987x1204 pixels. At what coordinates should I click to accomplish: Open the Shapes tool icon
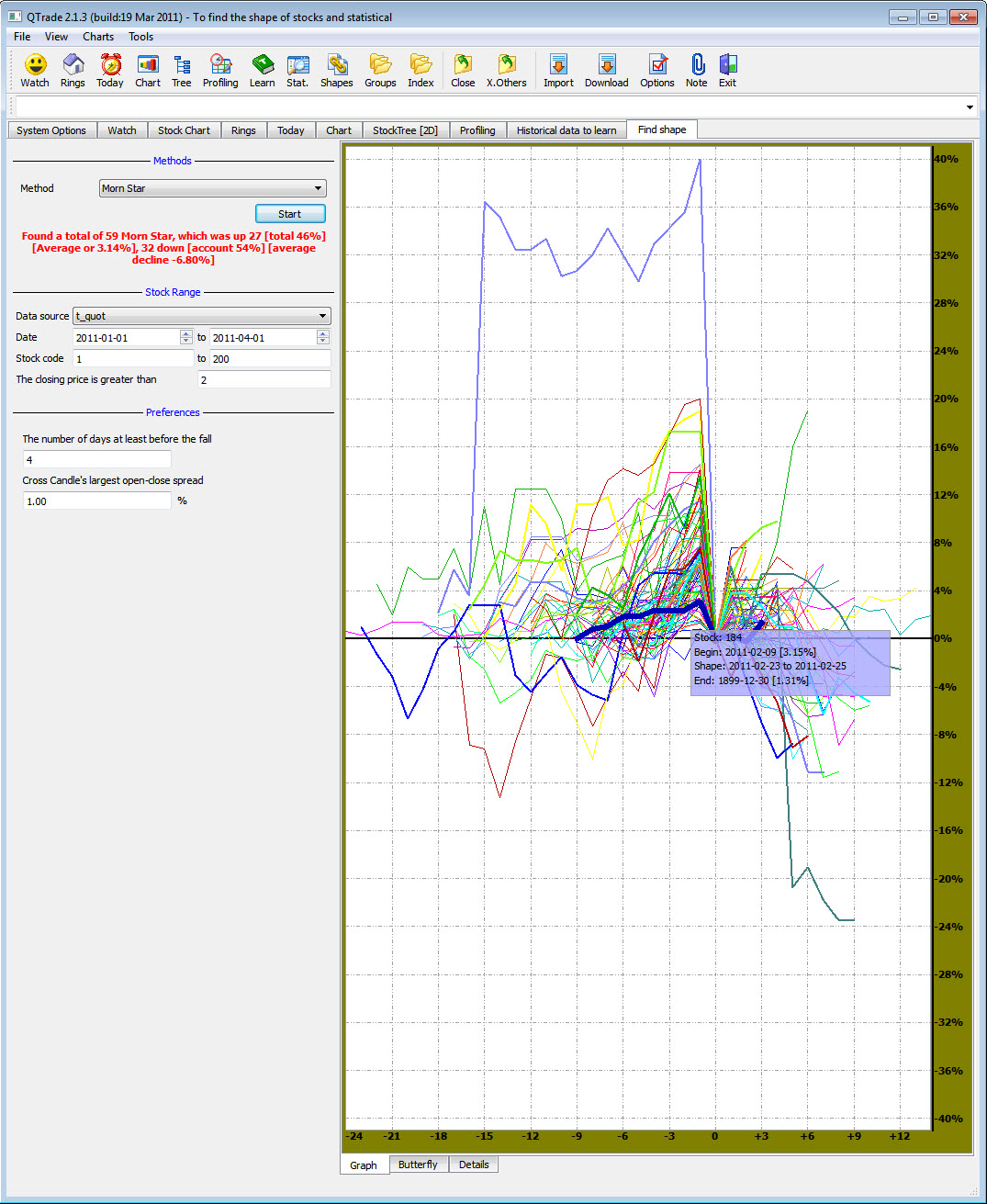pyautogui.click(x=336, y=64)
